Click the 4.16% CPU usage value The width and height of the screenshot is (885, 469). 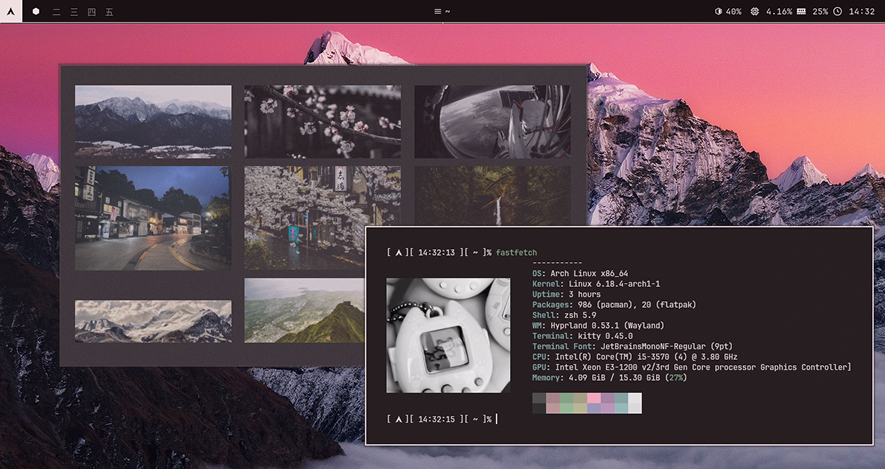tap(779, 11)
